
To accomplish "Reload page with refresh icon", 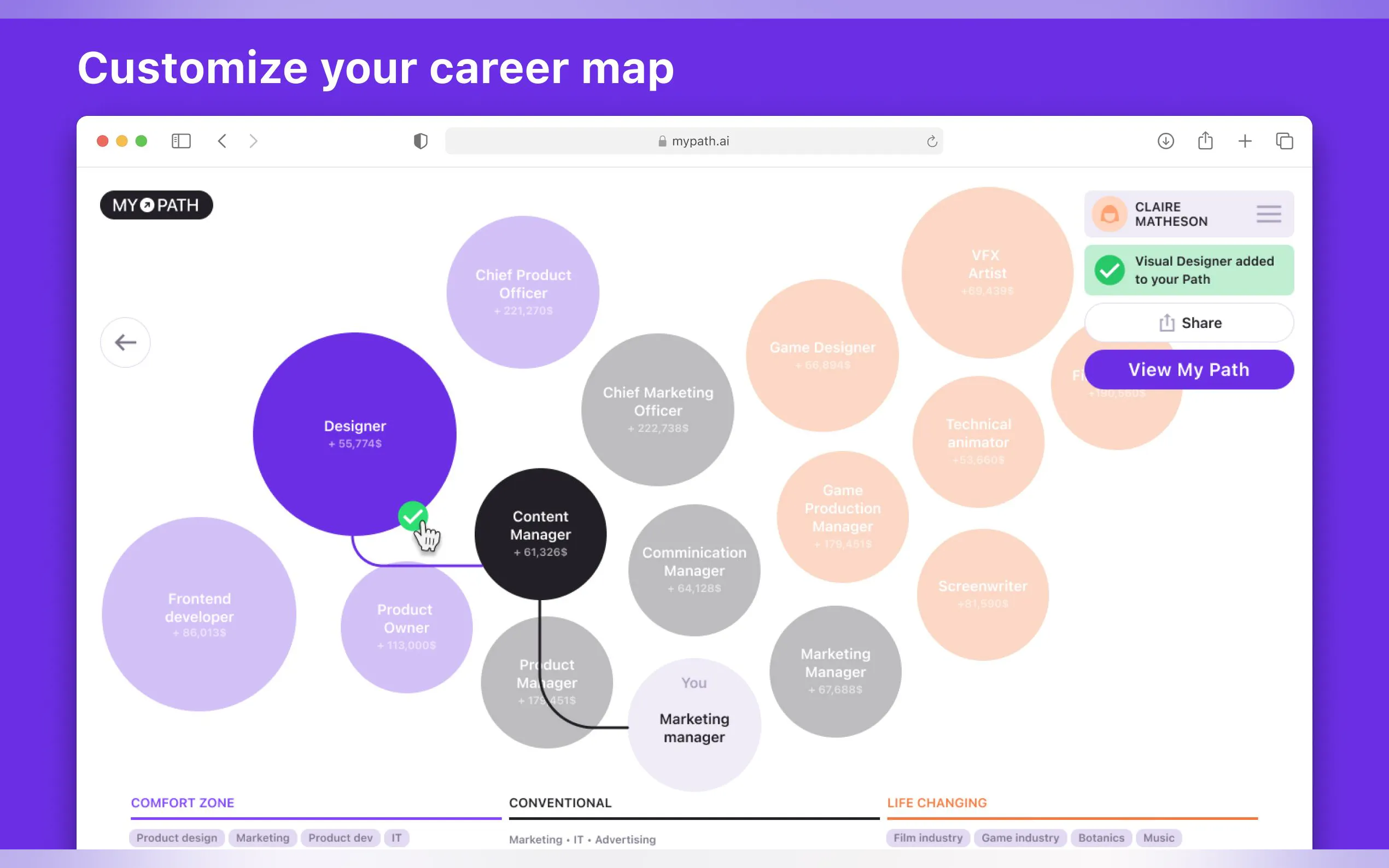I will point(931,141).
